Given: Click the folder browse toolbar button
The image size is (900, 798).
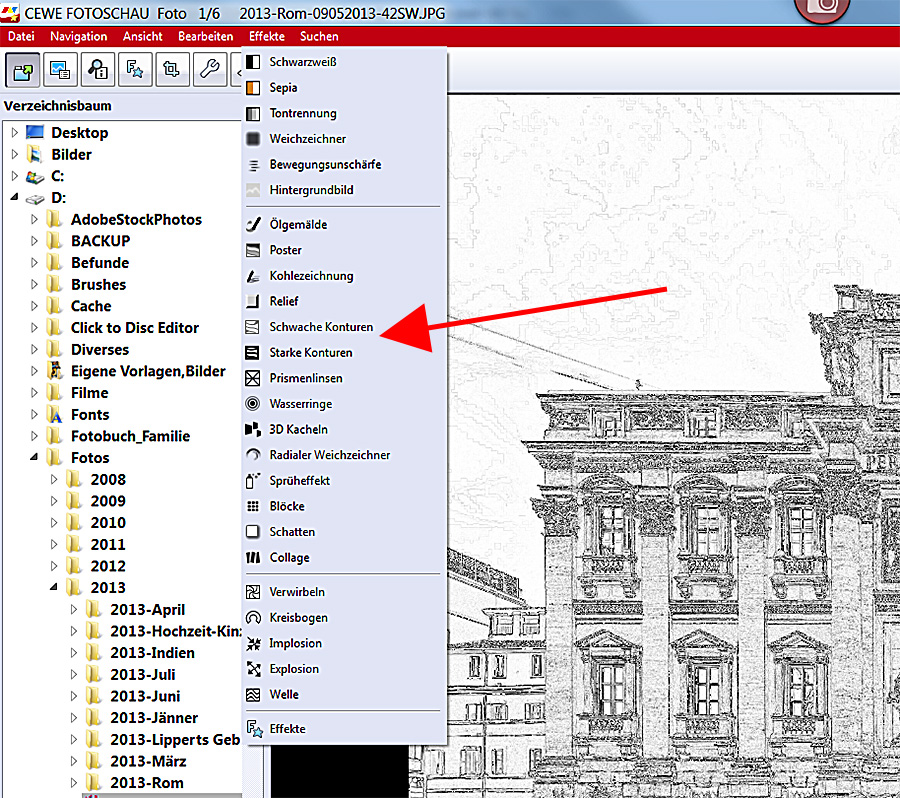Looking at the screenshot, I should [x=23, y=69].
